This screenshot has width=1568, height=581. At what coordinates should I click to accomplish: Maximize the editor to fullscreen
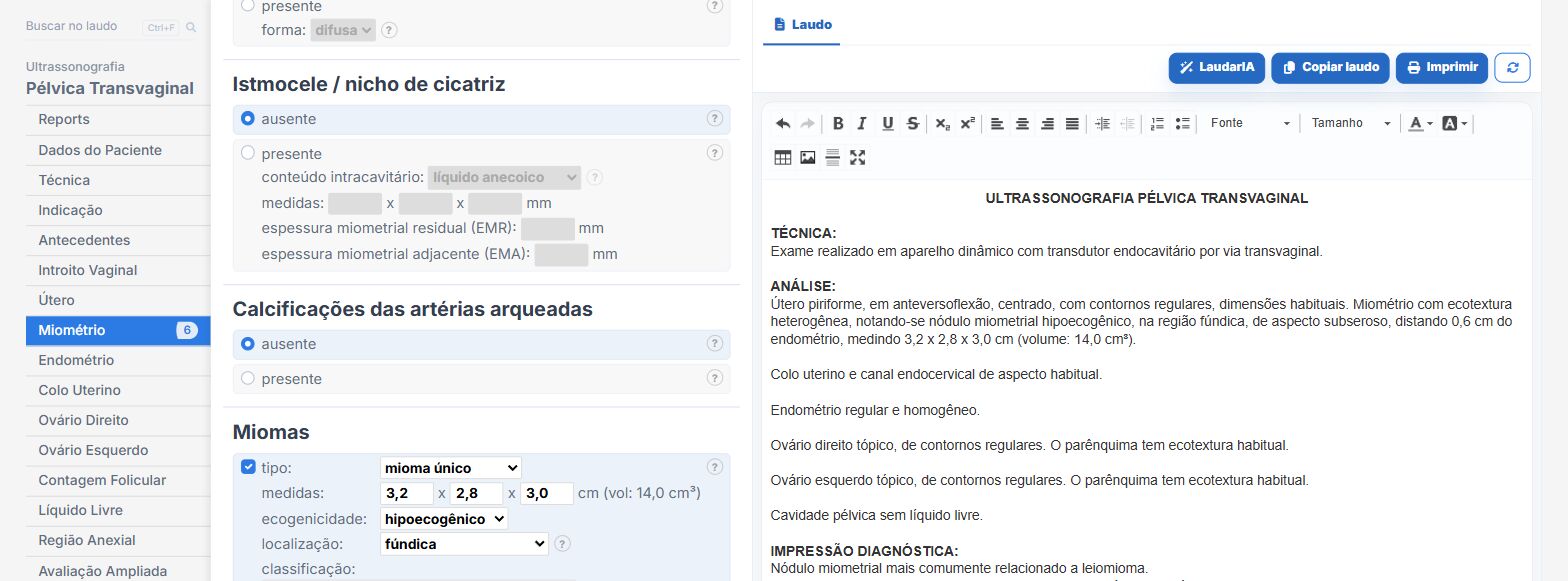click(857, 157)
